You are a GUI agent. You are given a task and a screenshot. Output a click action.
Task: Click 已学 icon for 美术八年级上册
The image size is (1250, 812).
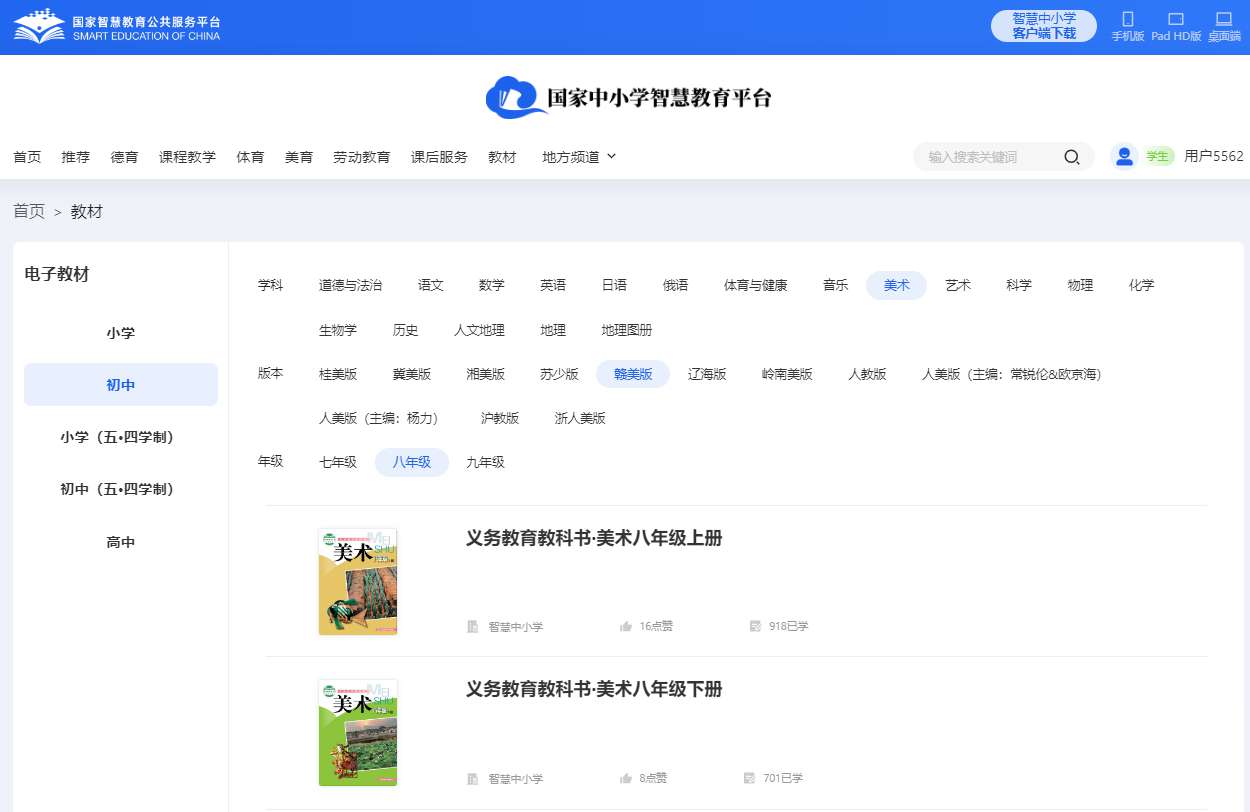pyautogui.click(x=755, y=627)
